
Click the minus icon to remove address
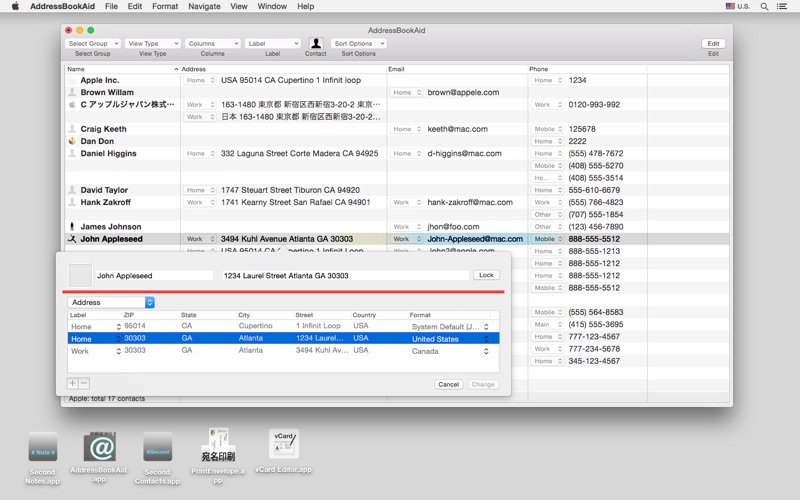pyautogui.click(x=84, y=384)
